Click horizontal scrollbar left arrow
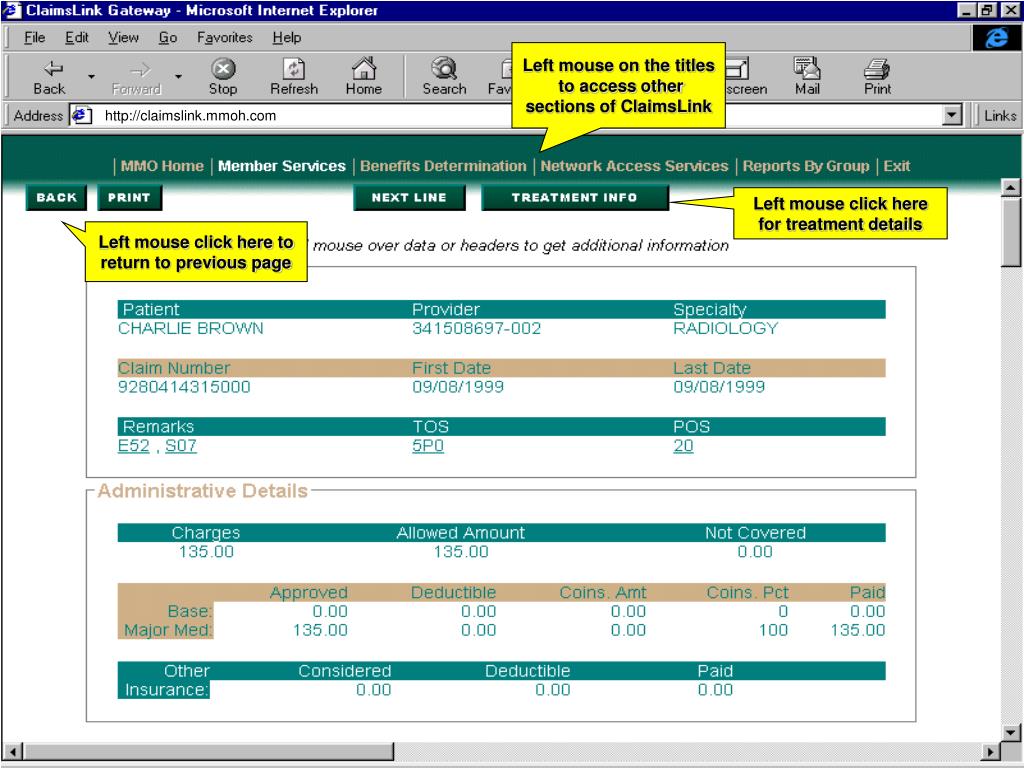Screen dimensions: 1024x768 click(x=13, y=752)
